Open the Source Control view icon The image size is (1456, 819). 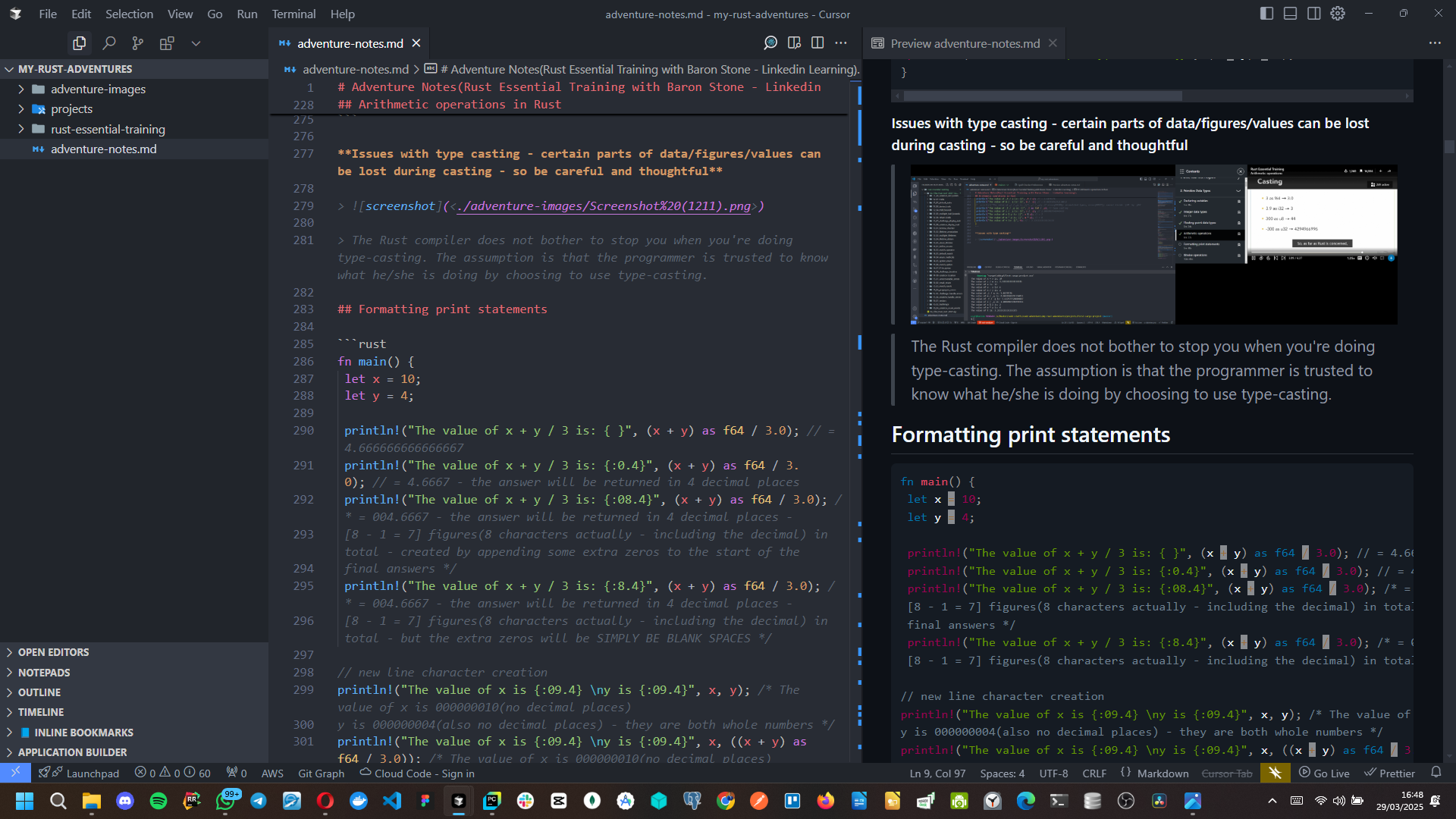click(137, 43)
